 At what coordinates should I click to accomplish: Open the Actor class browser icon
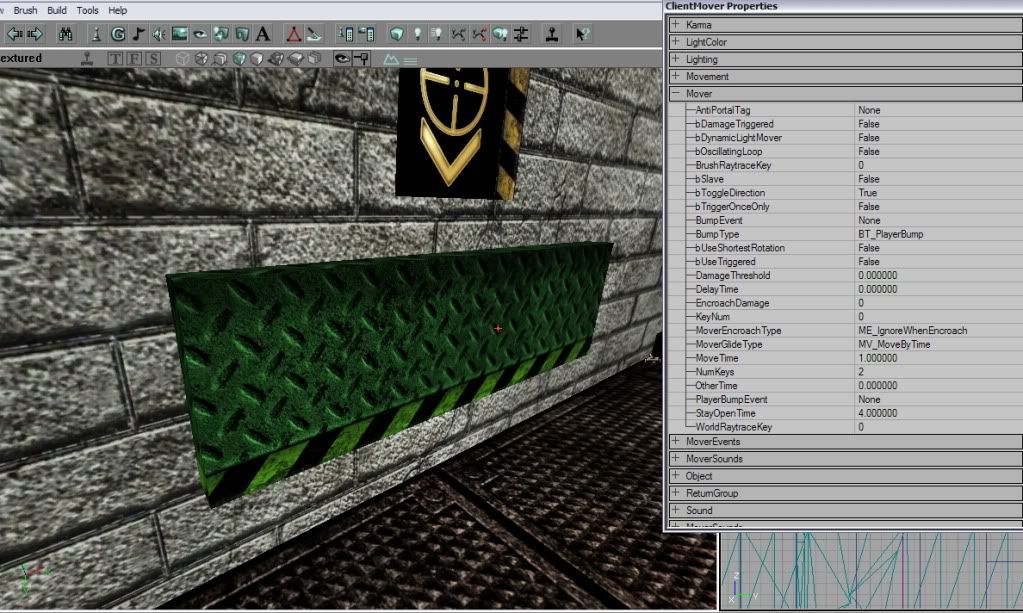point(96,34)
